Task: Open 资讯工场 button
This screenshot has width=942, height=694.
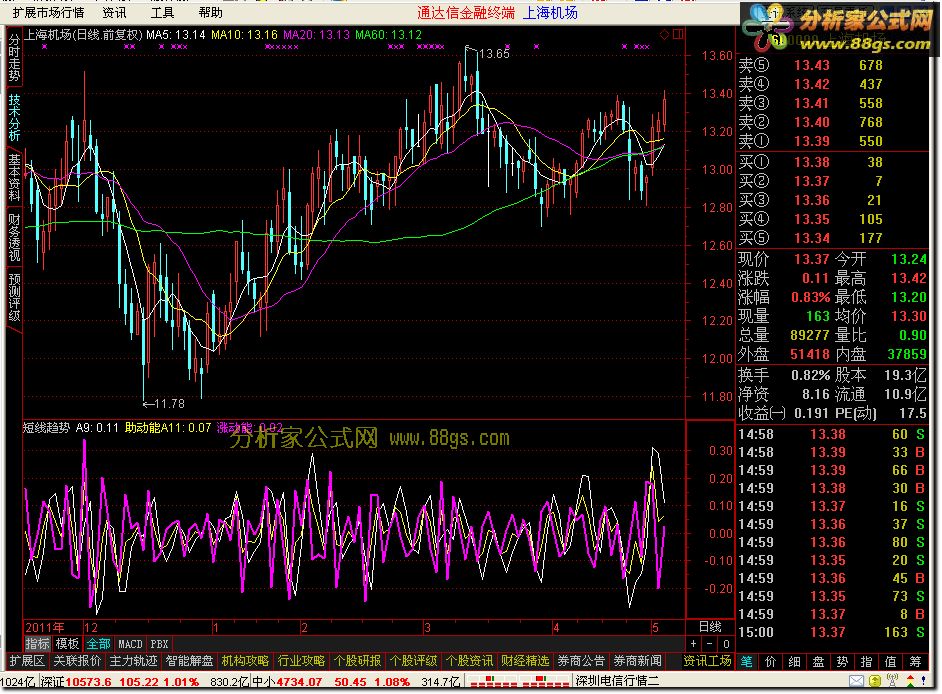Action: (x=707, y=661)
